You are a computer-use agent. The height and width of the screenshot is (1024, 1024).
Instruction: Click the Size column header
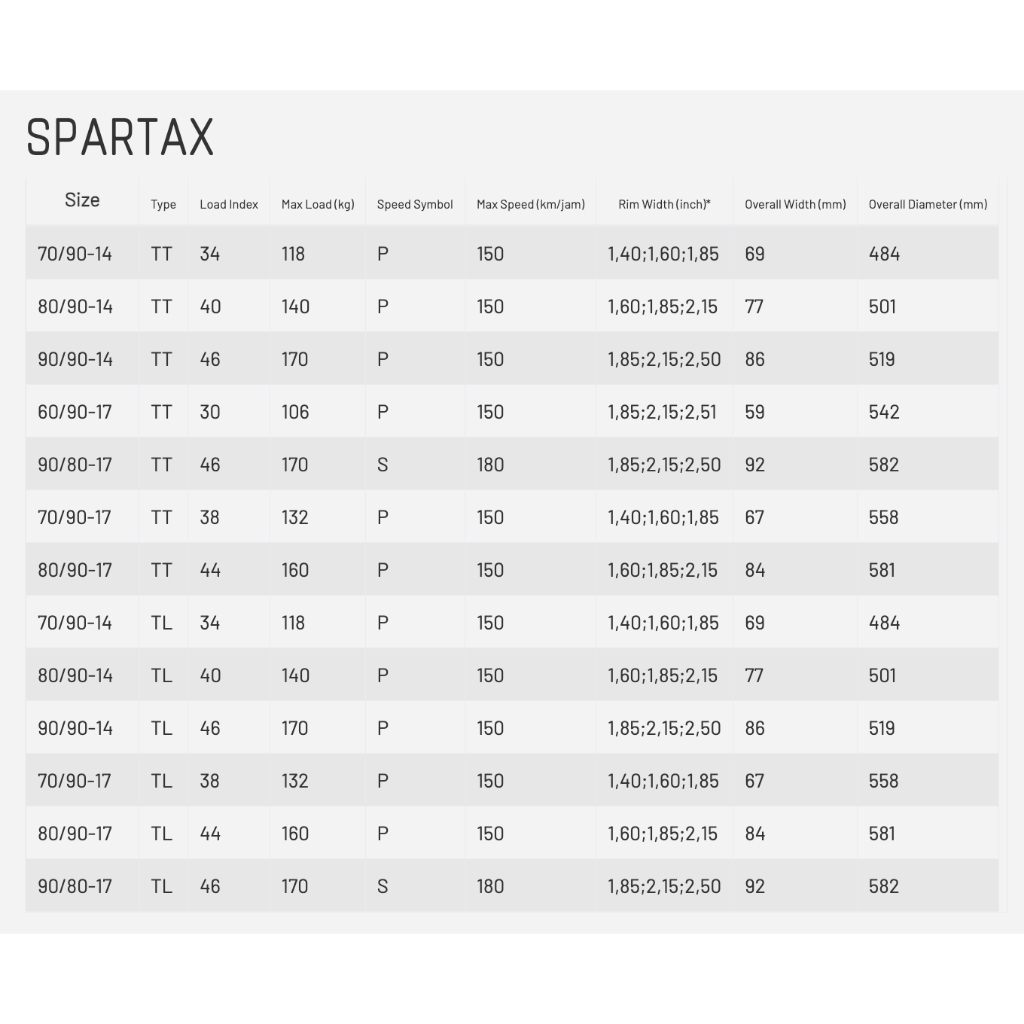tap(82, 200)
